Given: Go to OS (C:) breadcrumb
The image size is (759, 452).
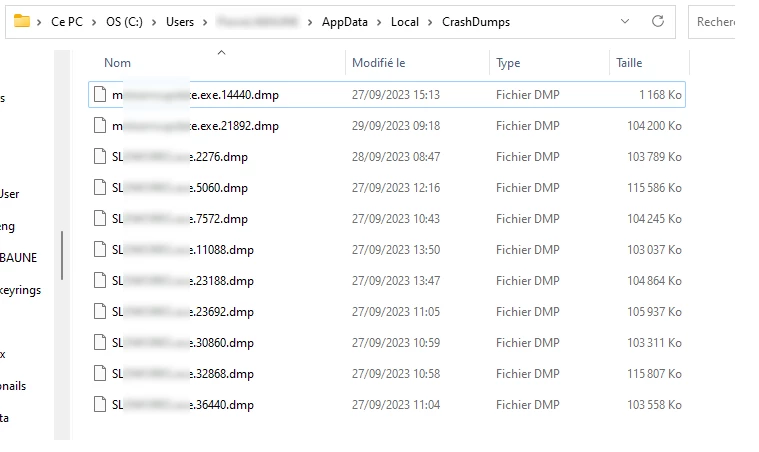Looking at the screenshot, I should [124, 22].
